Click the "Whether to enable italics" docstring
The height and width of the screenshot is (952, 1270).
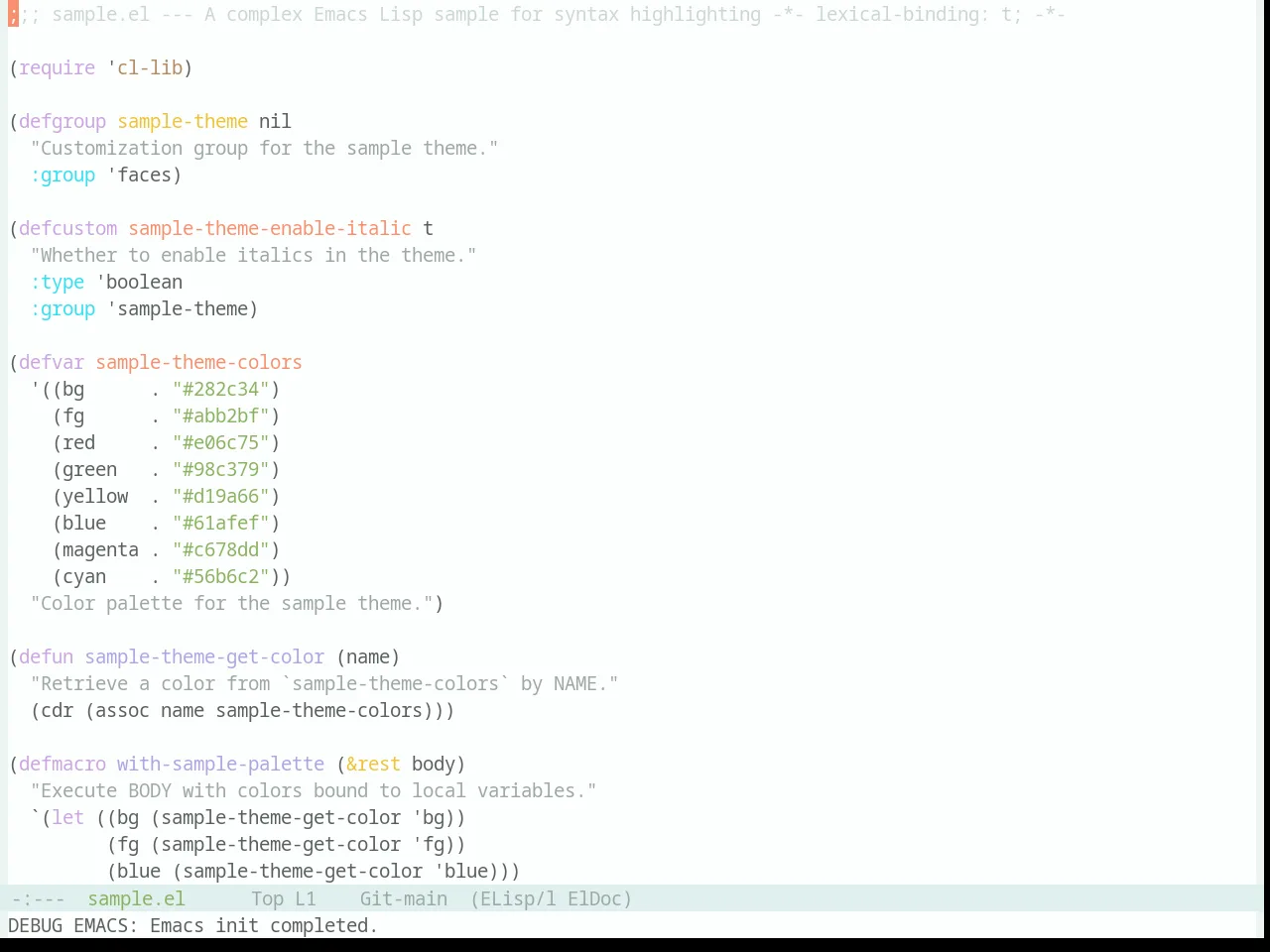[254, 255]
